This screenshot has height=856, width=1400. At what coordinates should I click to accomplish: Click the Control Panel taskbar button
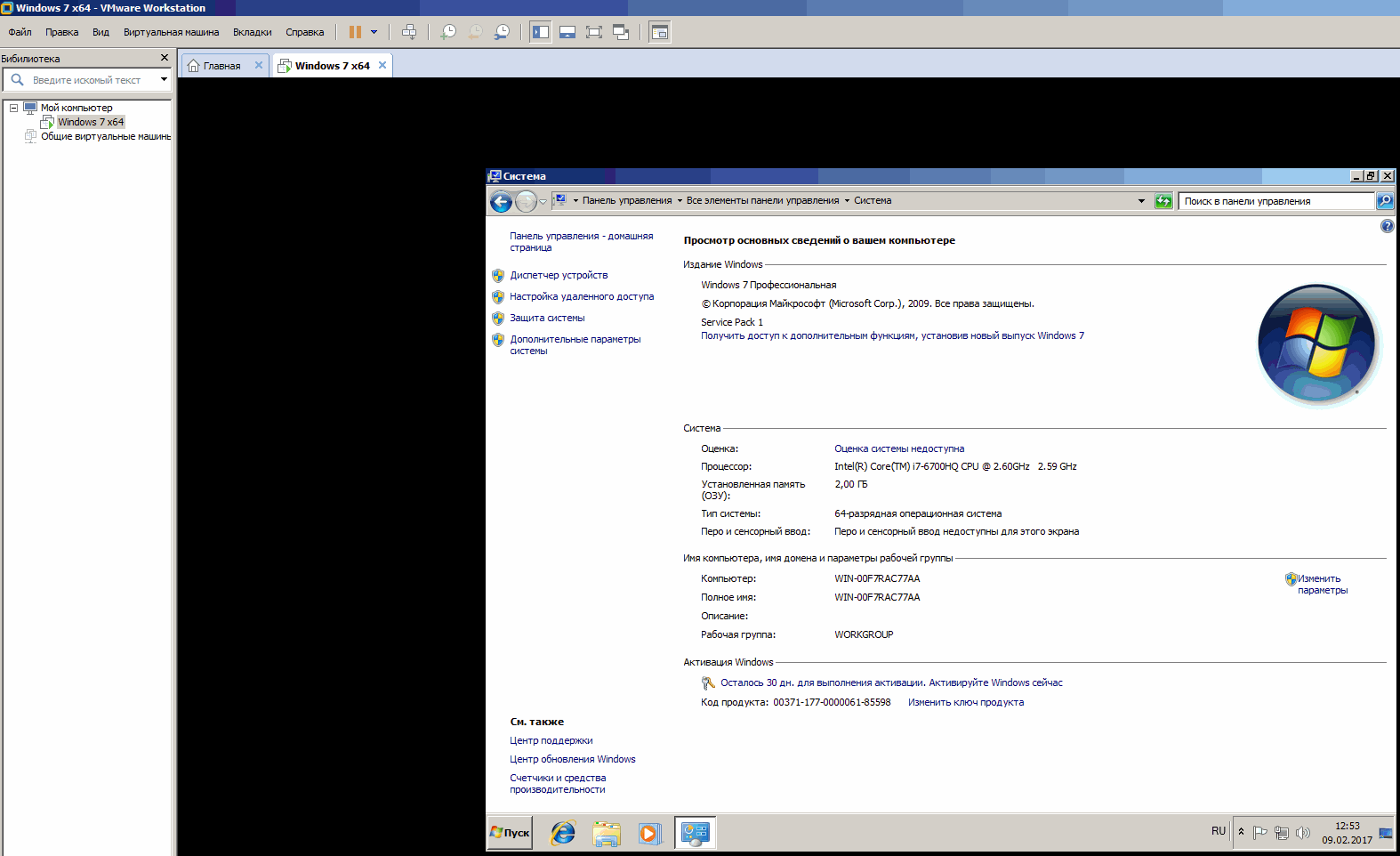pyautogui.click(x=695, y=833)
